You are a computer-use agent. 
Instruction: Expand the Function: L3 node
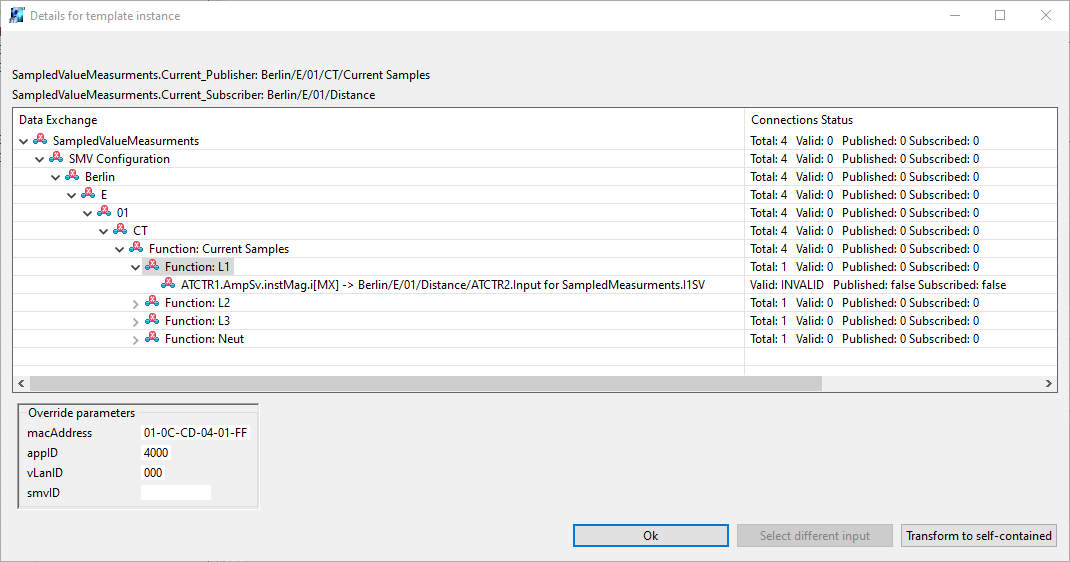pos(136,321)
